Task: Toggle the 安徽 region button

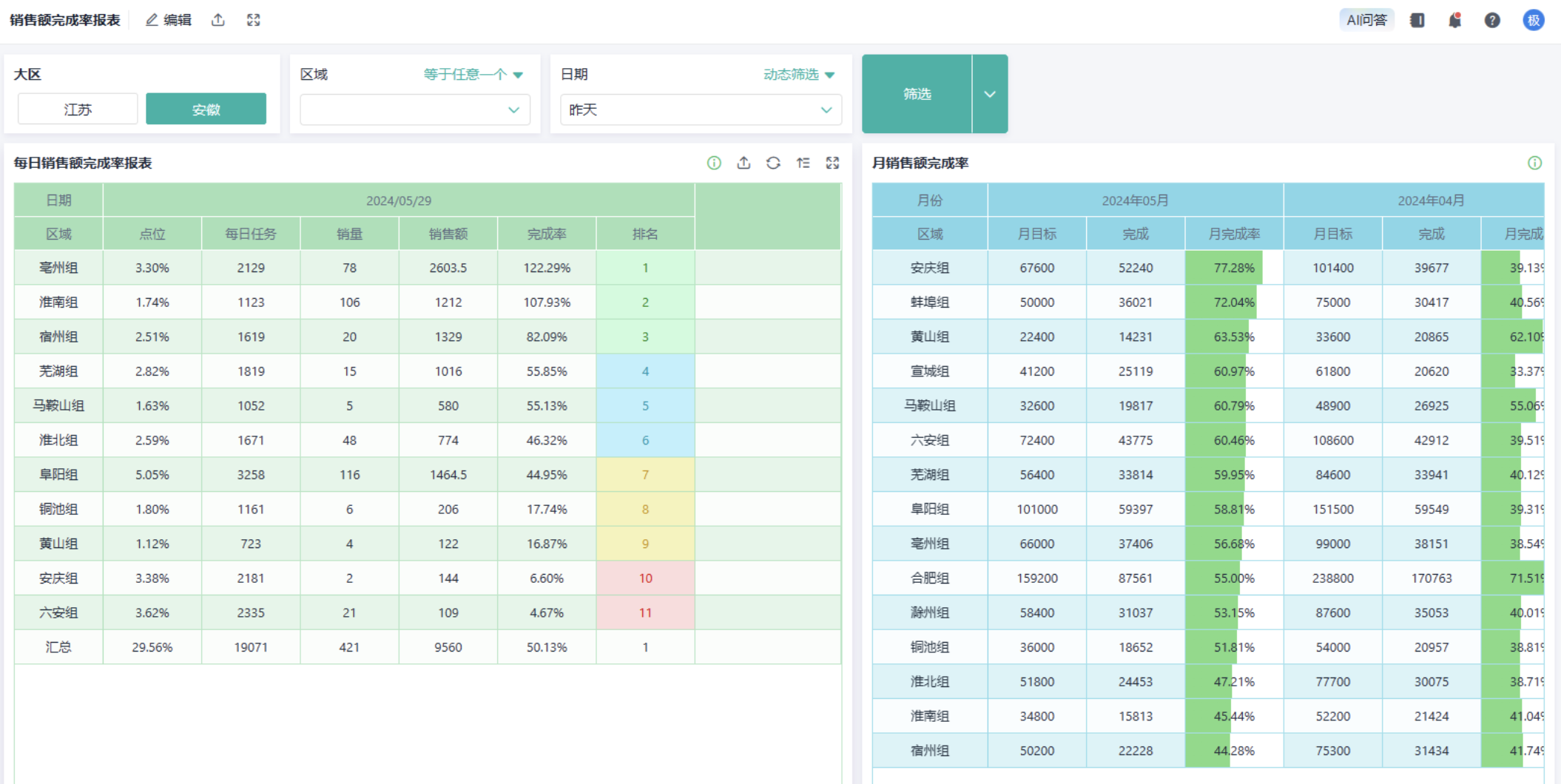Action: click(x=206, y=109)
